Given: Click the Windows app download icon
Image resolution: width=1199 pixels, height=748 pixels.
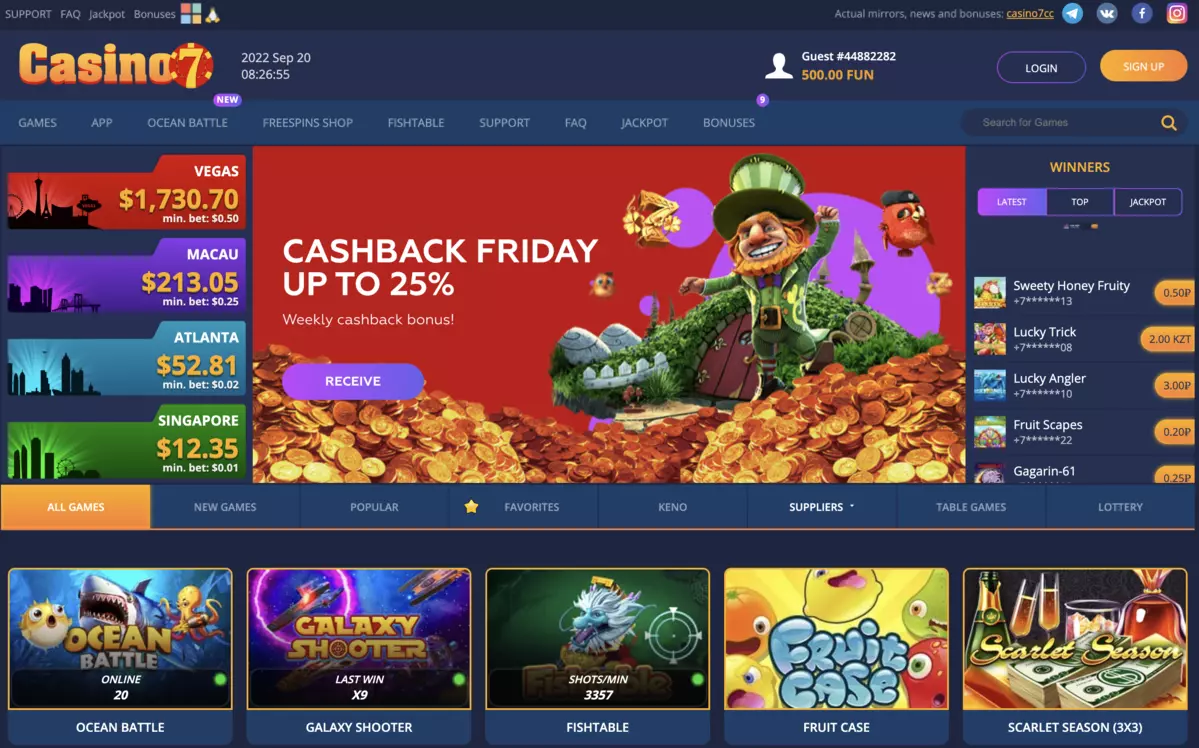Looking at the screenshot, I should [x=190, y=13].
